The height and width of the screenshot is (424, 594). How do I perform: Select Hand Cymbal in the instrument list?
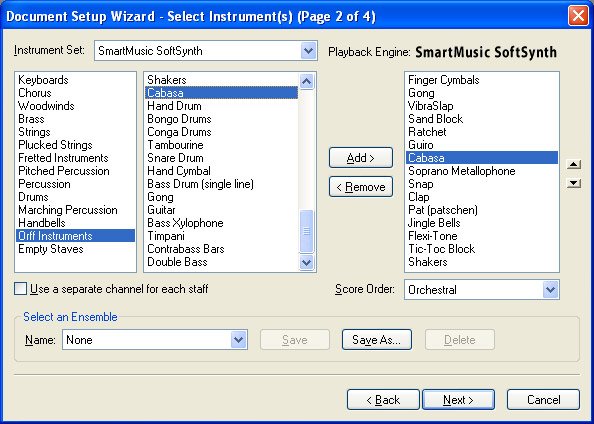point(222,171)
